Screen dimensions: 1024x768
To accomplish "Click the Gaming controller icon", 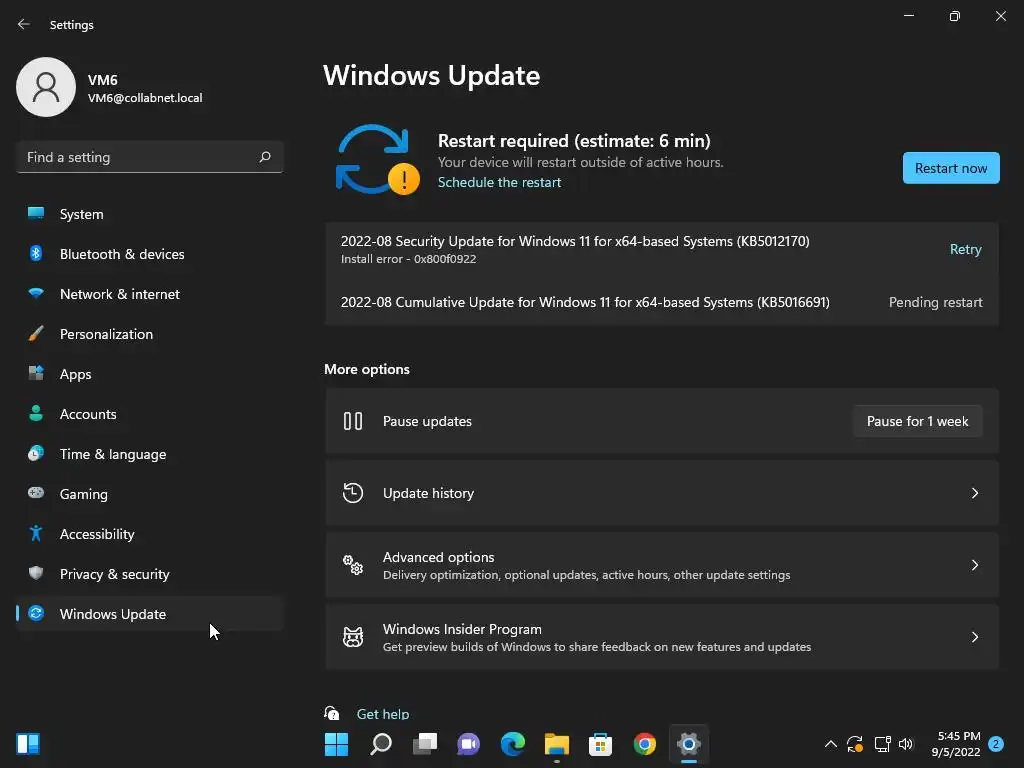I will pos(36,493).
